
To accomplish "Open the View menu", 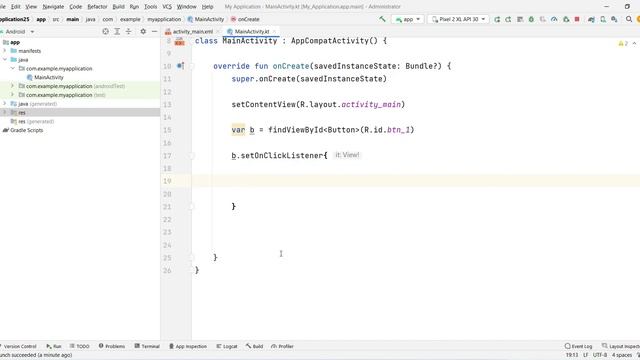I will click(x=31, y=7).
